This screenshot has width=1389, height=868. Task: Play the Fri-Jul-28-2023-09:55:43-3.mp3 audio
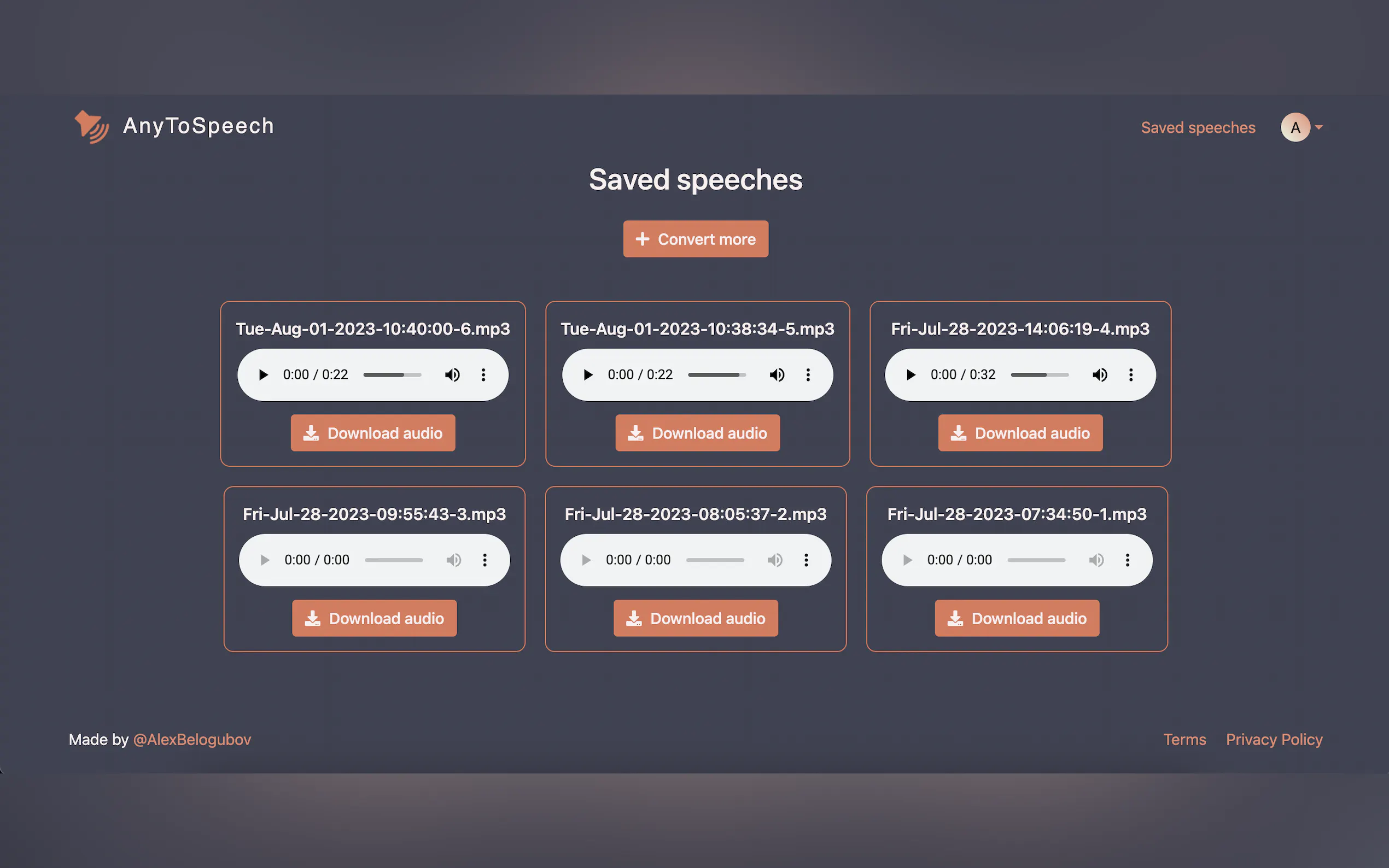(x=264, y=560)
